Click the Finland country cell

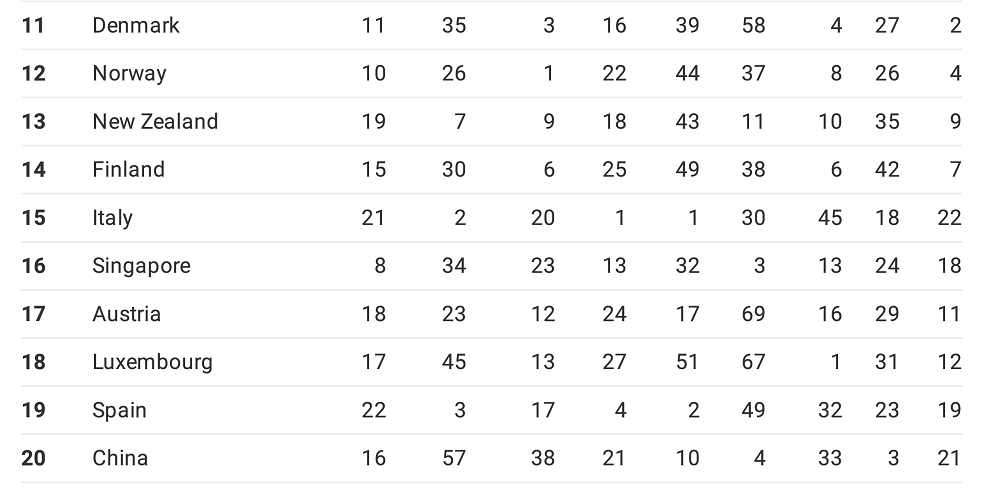pyautogui.click(x=129, y=170)
